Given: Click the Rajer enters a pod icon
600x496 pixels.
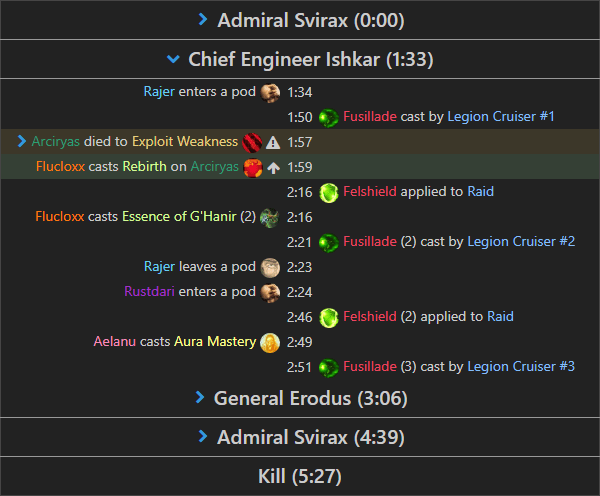Looking at the screenshot, I should click(x=270, y=92).
